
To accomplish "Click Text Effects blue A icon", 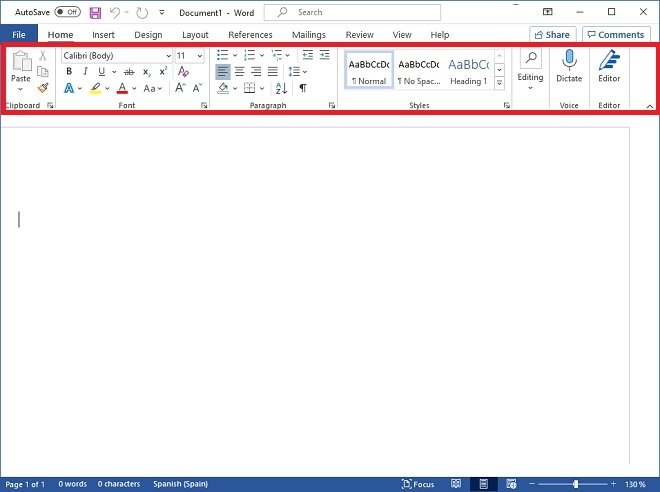I will click(69, 88).
